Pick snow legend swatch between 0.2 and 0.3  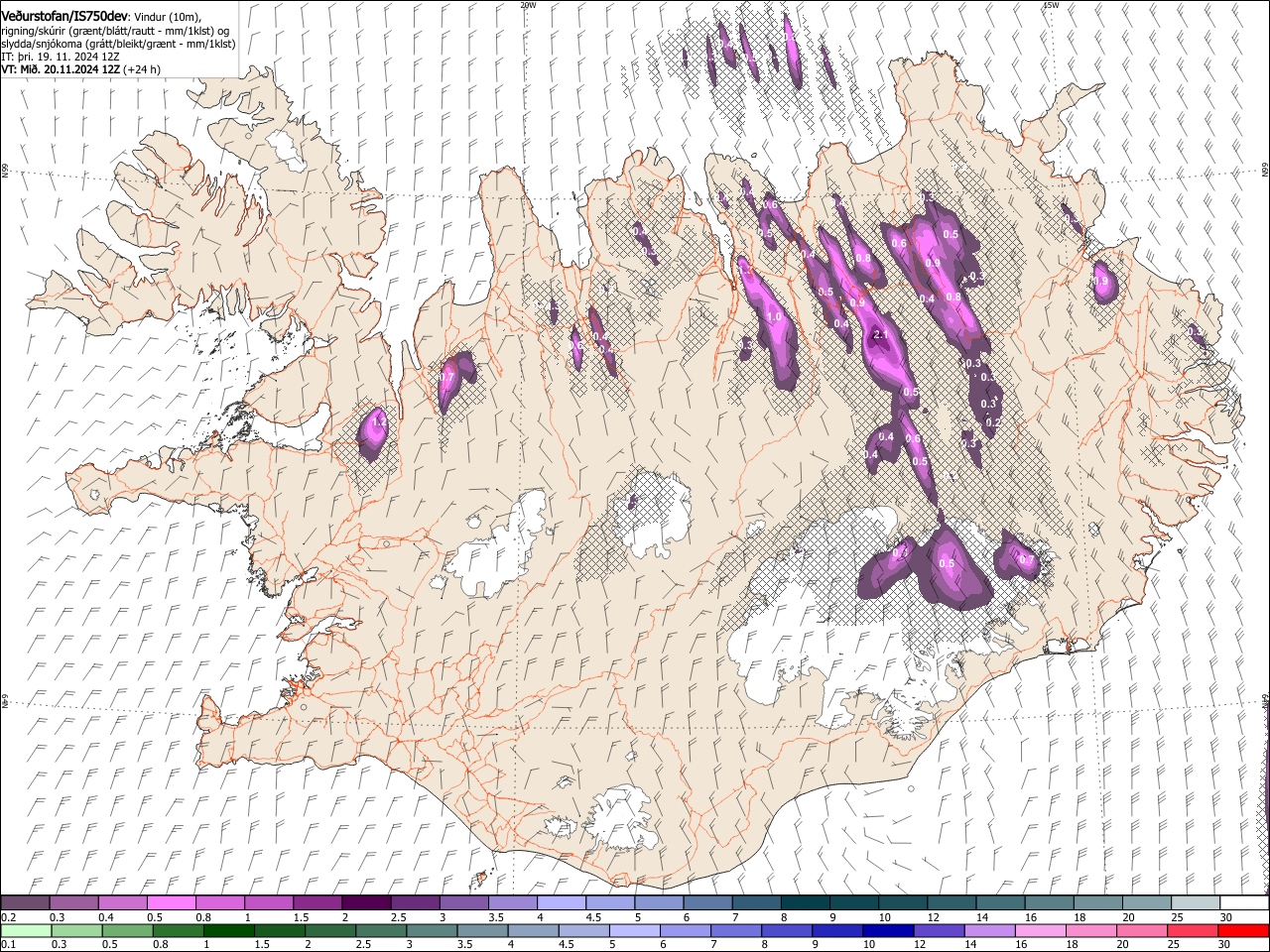[25, 902]
